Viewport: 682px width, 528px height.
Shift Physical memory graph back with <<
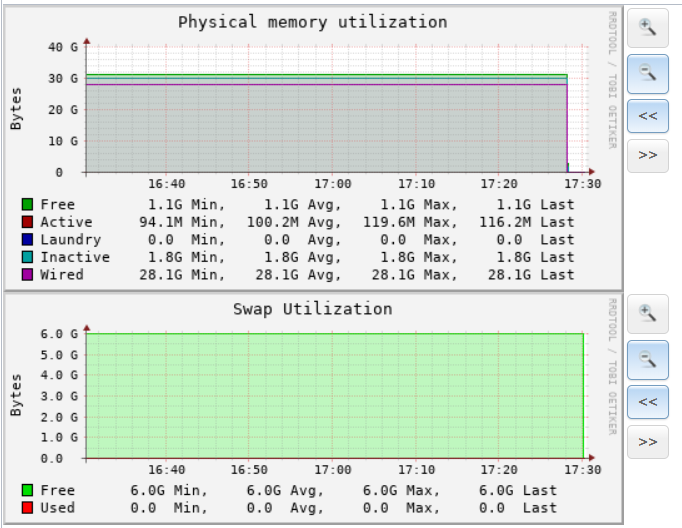647,115
